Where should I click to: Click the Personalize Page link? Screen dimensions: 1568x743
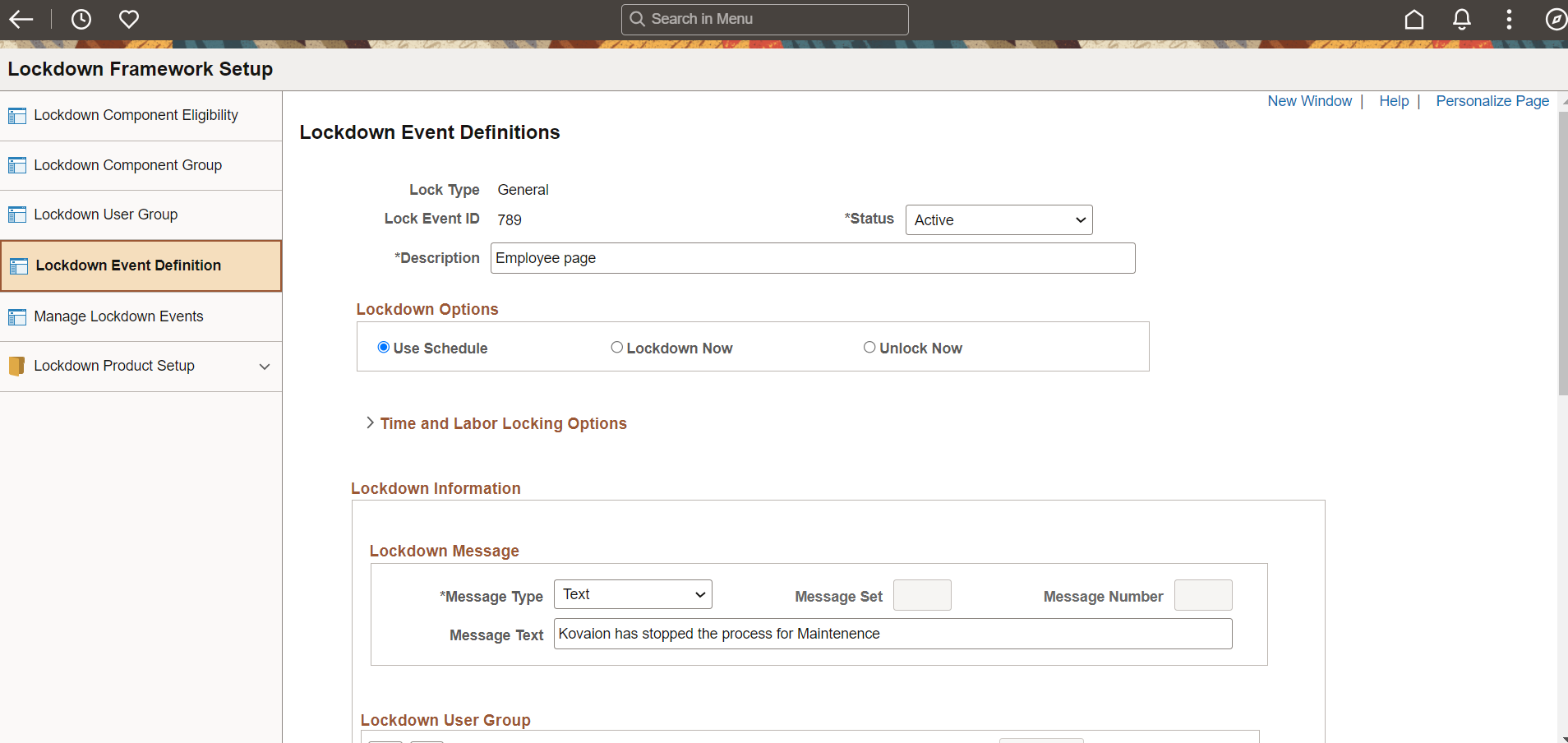coord(1491,101)
